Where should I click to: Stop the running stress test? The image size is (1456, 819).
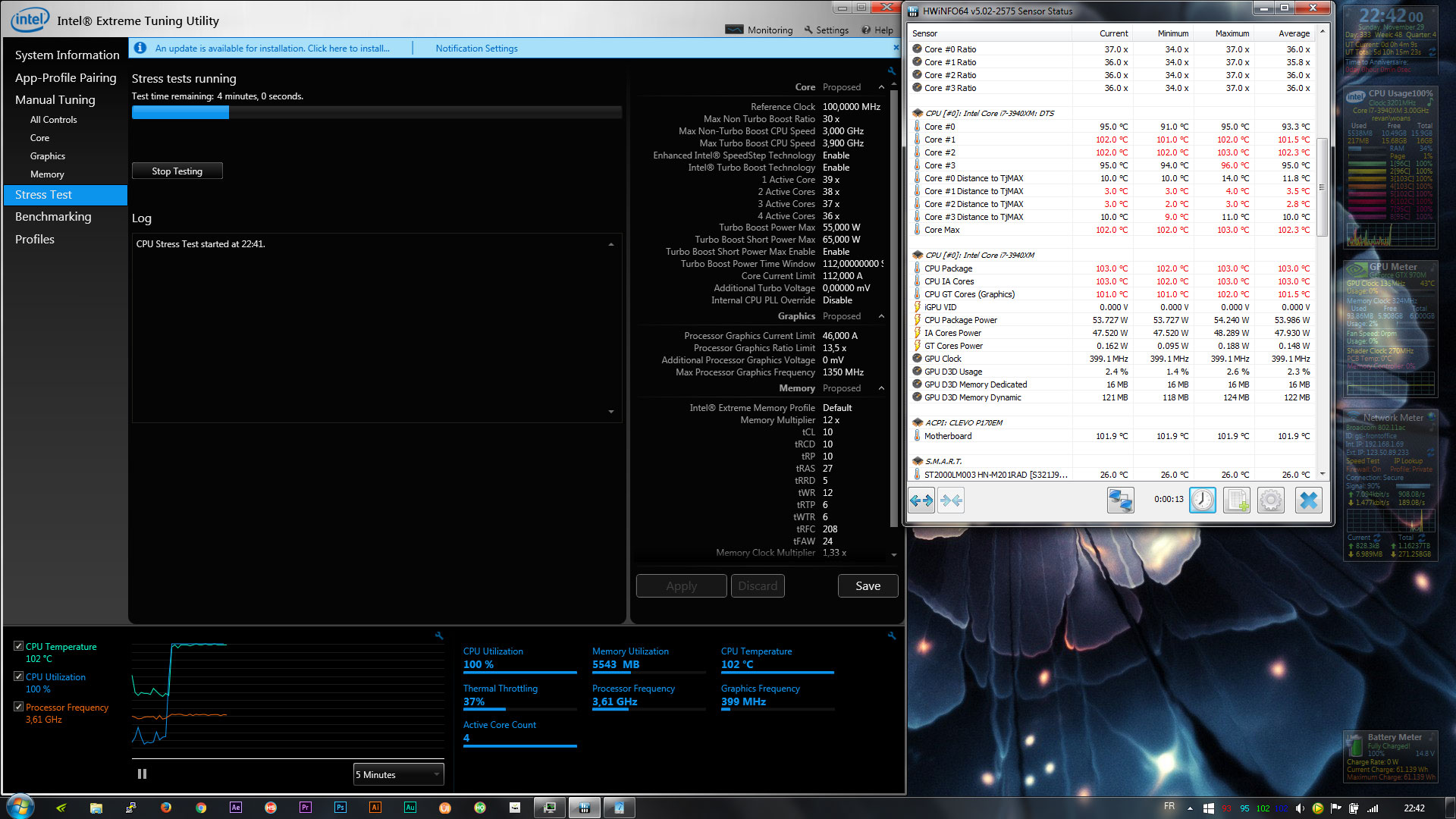pyautogui.click(x=177, y=171)
